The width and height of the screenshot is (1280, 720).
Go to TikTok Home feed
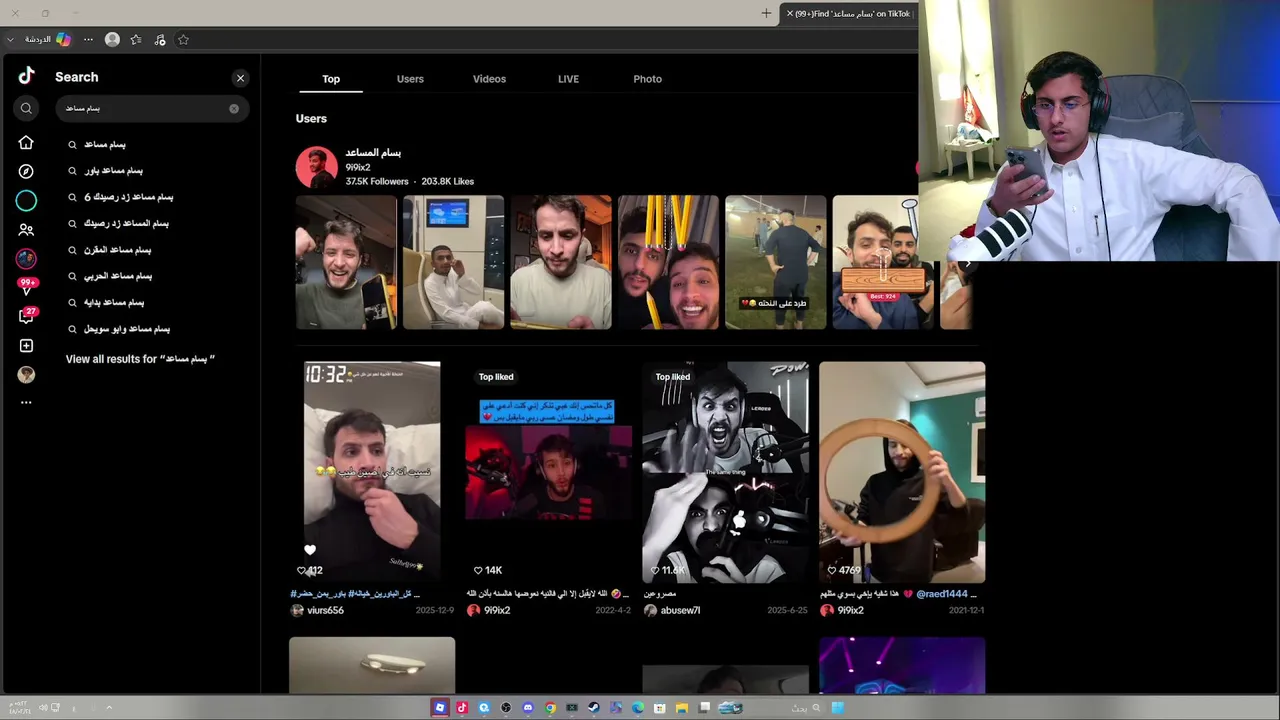pos(26,143)
